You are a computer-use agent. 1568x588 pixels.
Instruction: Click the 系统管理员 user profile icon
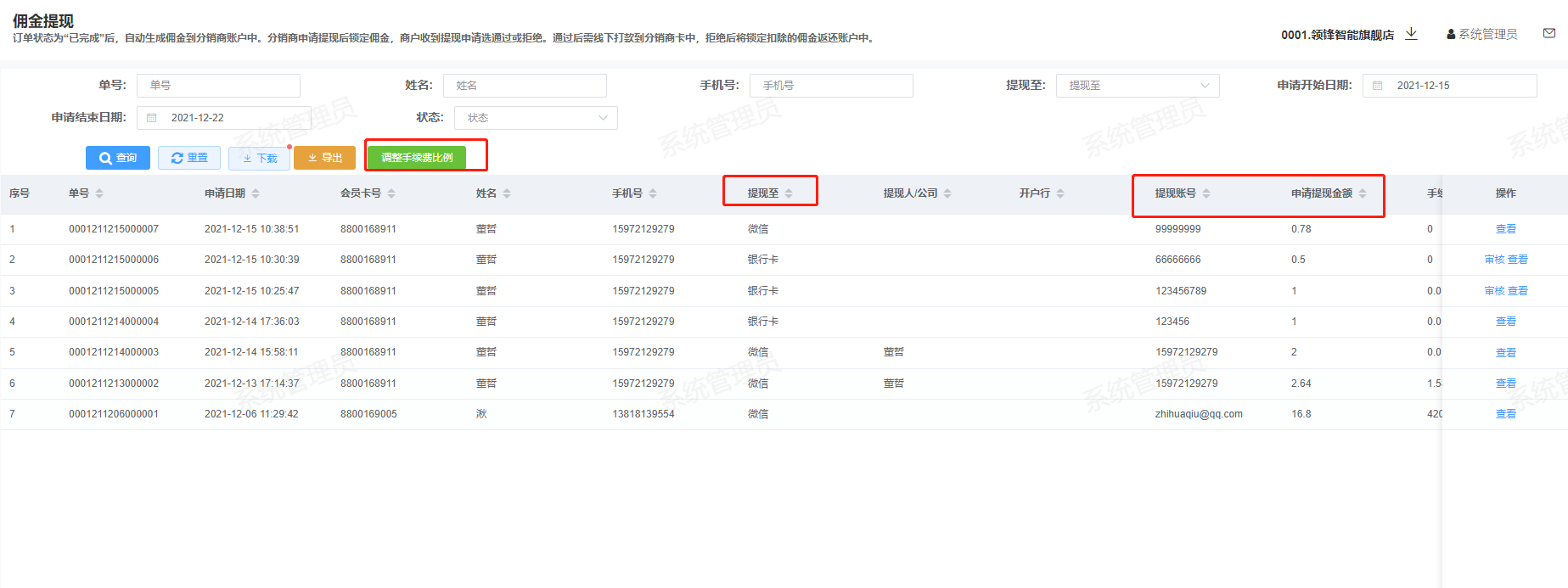coord(1451,35)
